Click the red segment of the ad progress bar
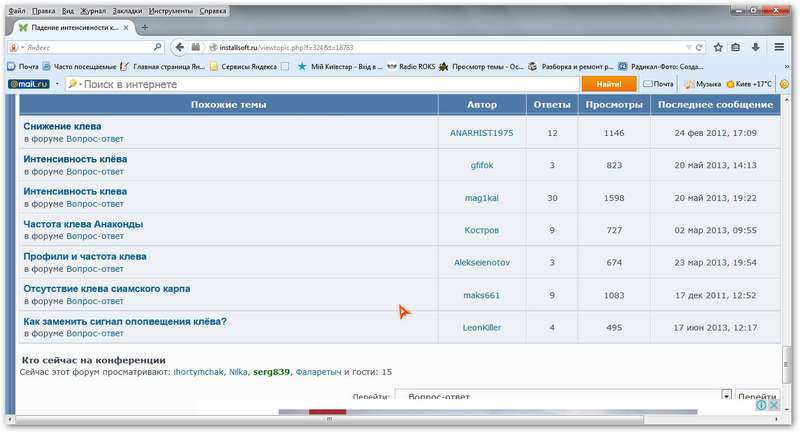800x433 pixels. (328, 412)
